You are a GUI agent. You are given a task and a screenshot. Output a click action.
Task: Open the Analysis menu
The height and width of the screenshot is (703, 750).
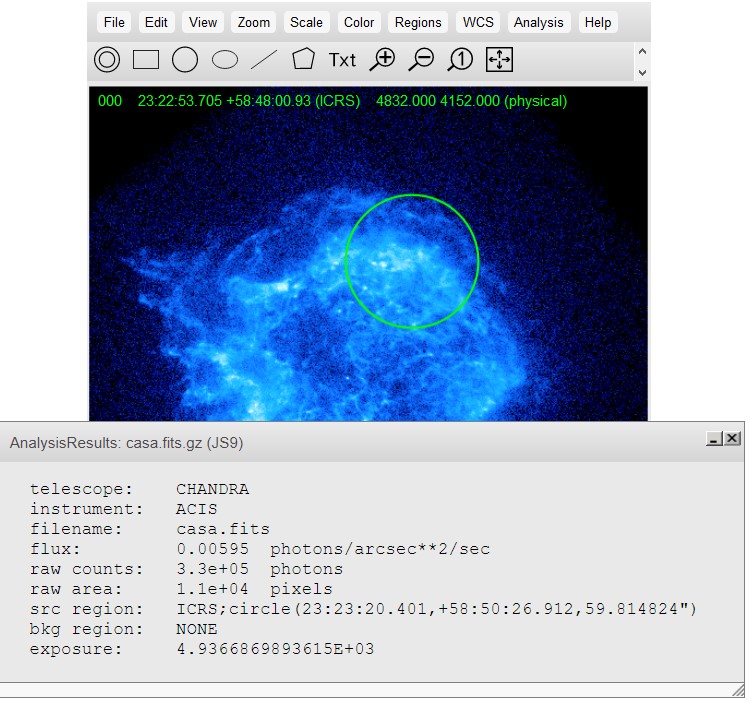539,22
